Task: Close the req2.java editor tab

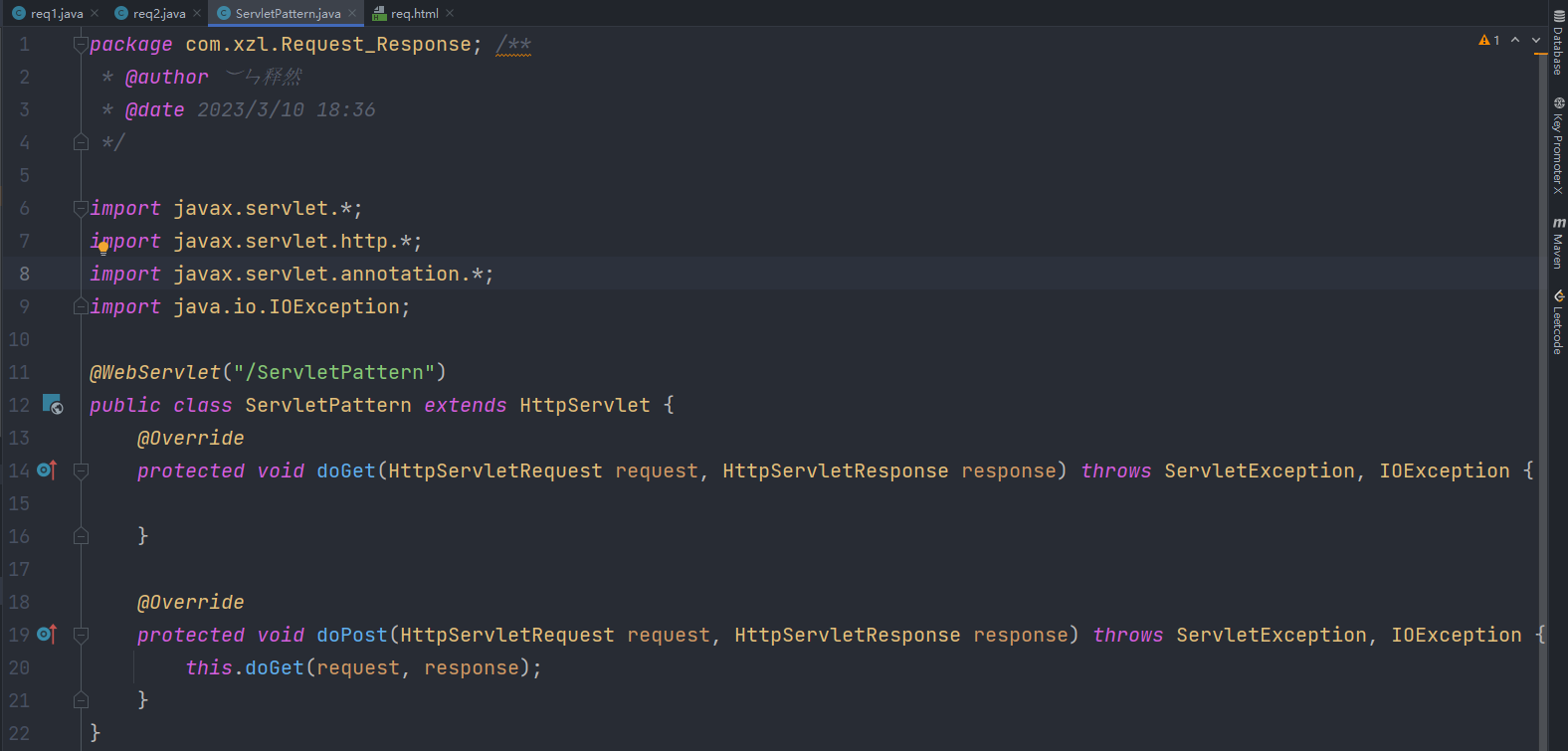Action: coord(197,13)
